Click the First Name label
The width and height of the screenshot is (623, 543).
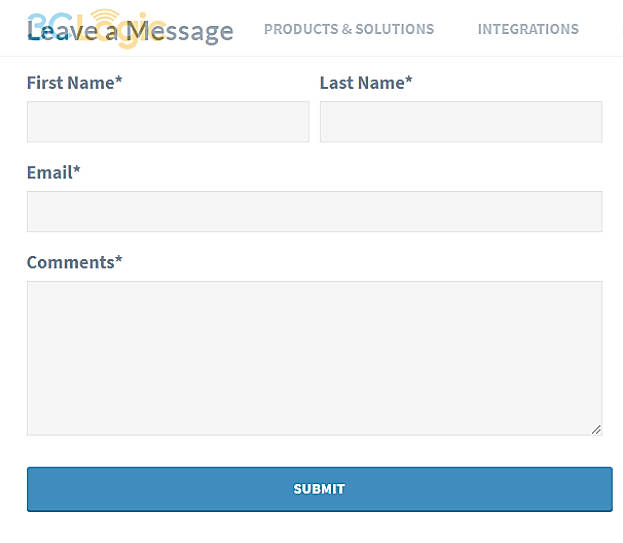(70, 83)
